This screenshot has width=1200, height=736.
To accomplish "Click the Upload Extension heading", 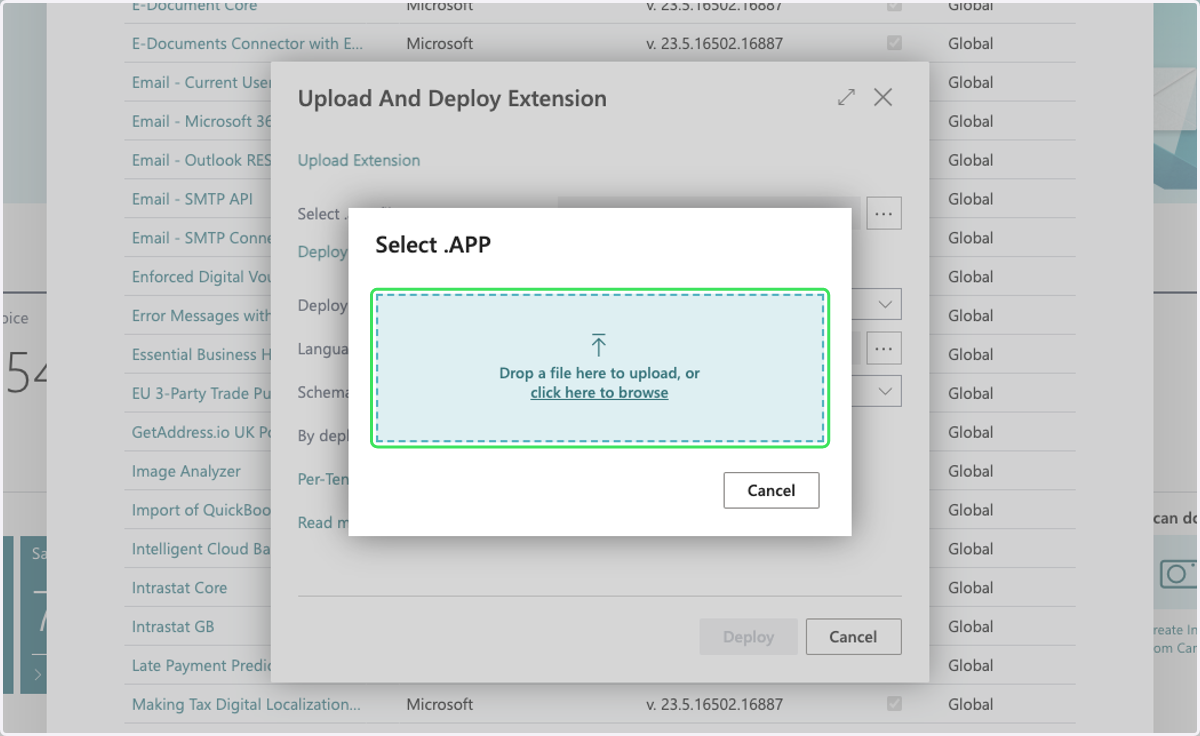I will tap(359, 160).
